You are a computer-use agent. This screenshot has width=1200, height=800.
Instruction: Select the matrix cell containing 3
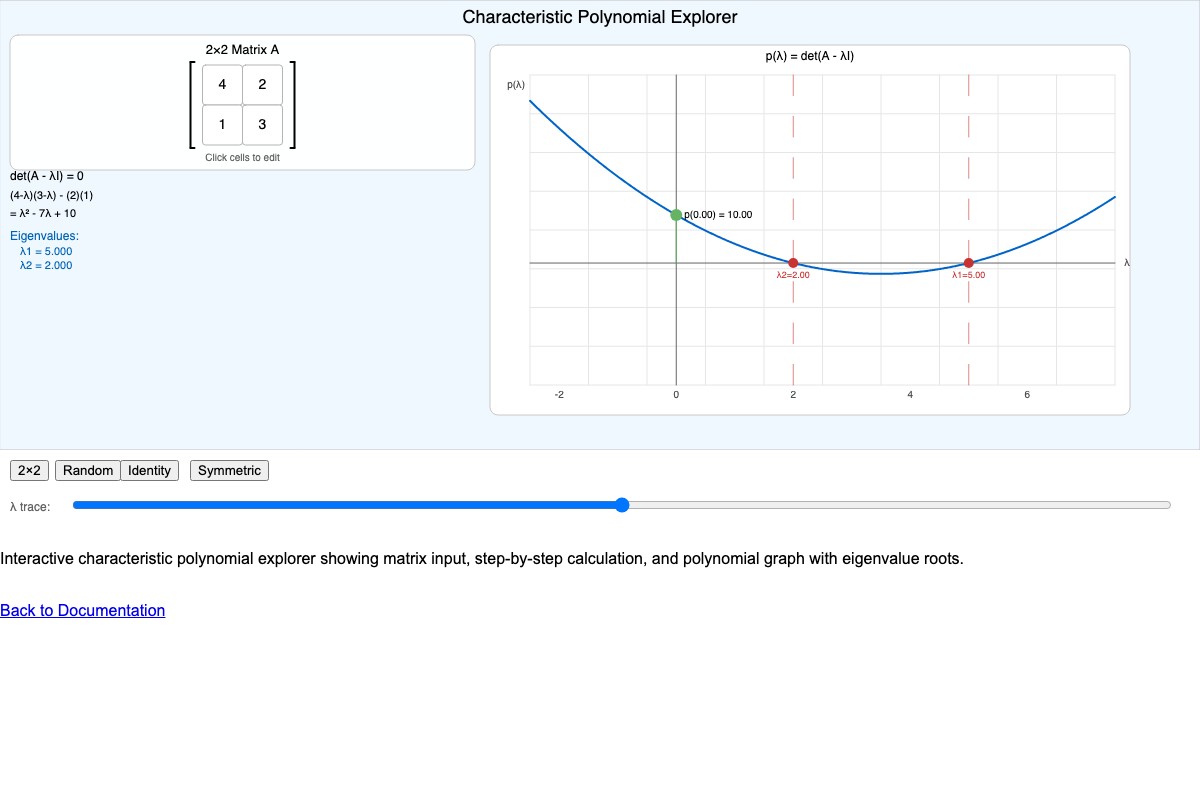pyautogui.click(x=262, y=124)
